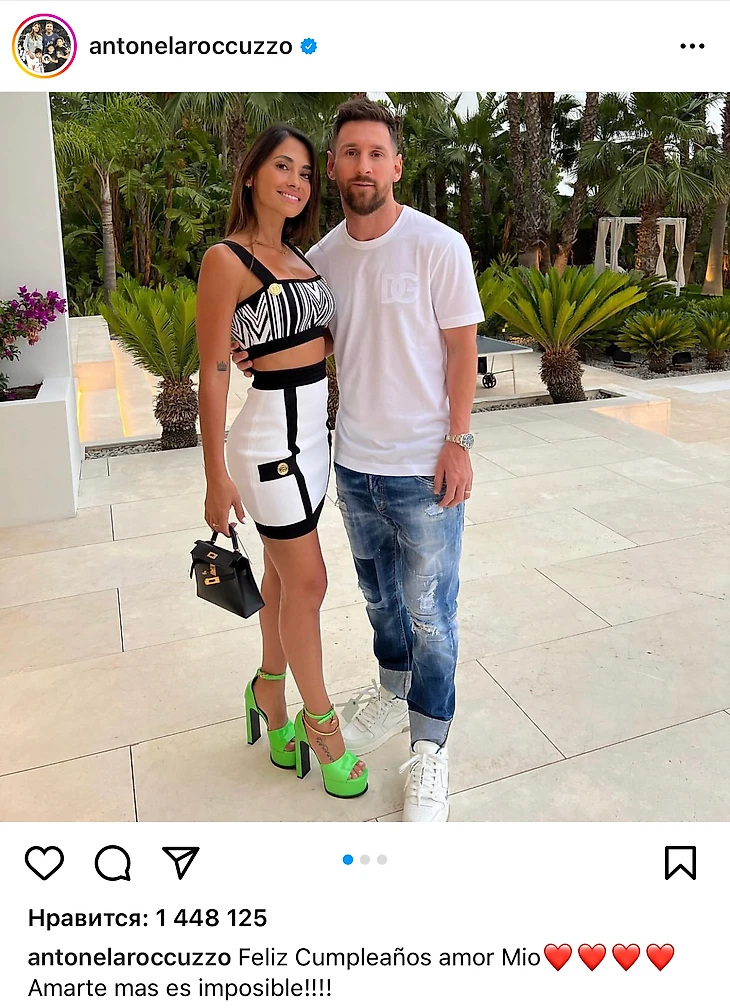This screenshot has height=1008, width=730.
Task: Select the second carousel dot indicator
Action: click(365, 860)
